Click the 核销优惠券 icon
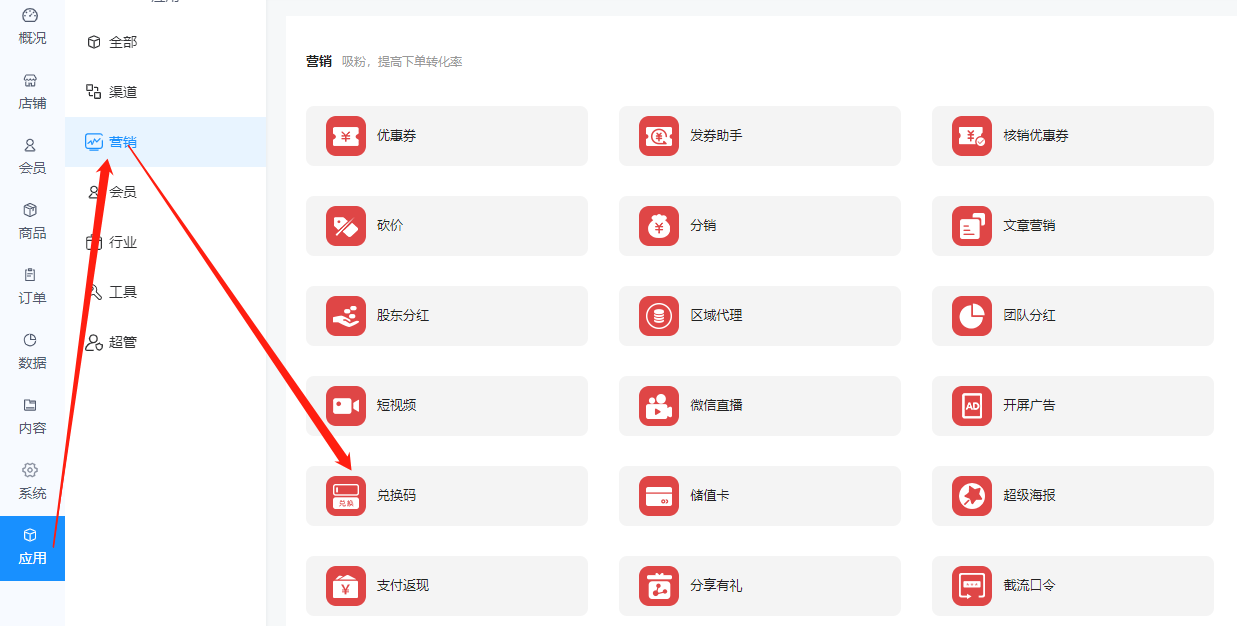 972,136
